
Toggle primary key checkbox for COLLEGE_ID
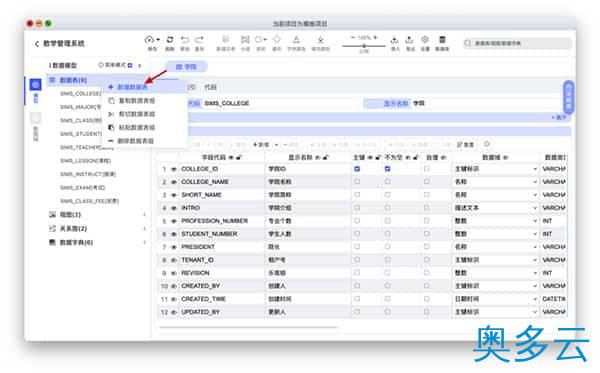coord(357,169)
